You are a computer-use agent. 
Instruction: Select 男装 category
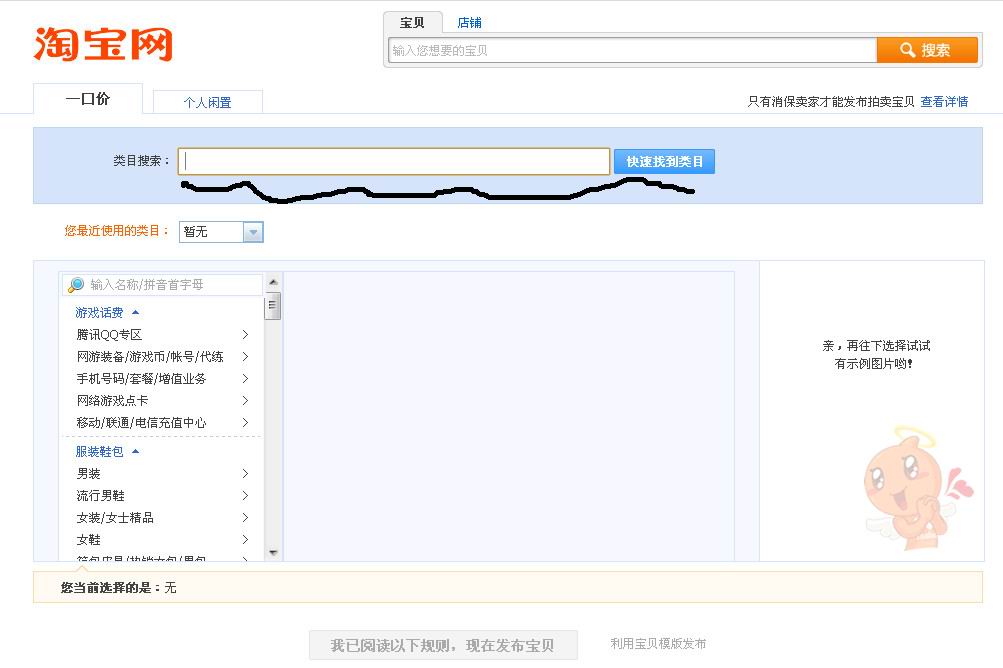tap(88, 473)
